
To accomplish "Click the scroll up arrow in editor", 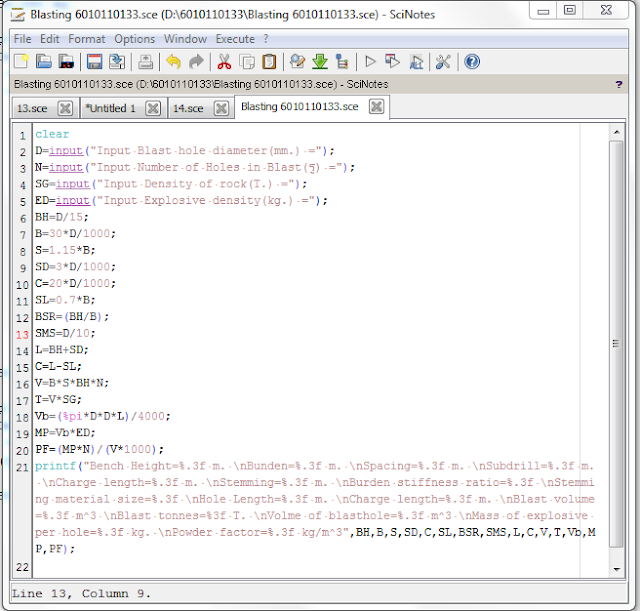I will click(616, 132).
